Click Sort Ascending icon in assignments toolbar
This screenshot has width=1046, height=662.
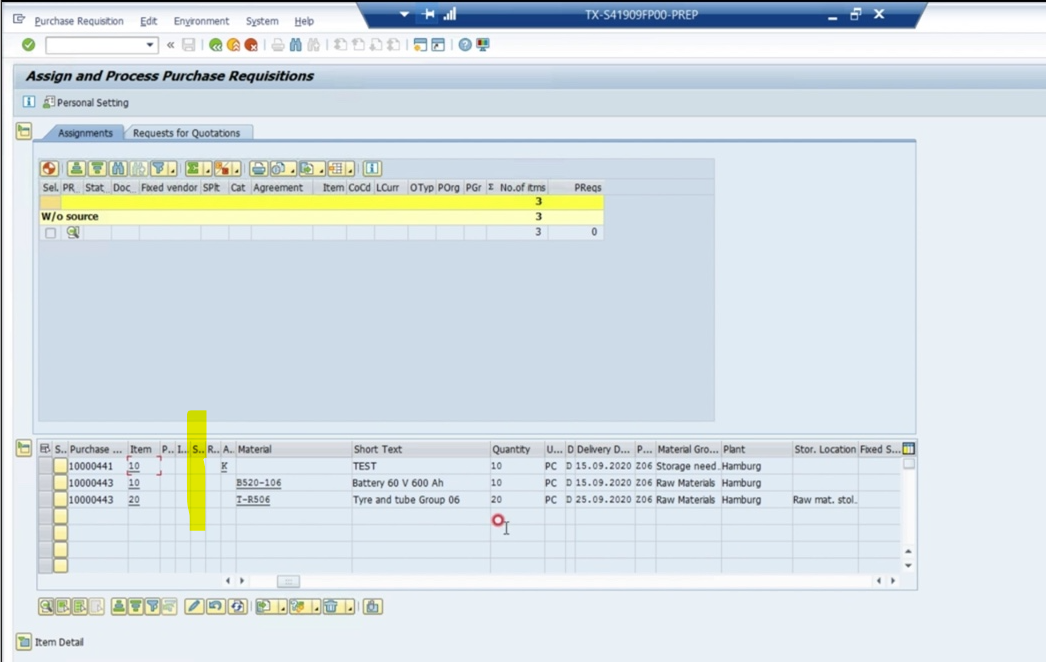[76, 168]
